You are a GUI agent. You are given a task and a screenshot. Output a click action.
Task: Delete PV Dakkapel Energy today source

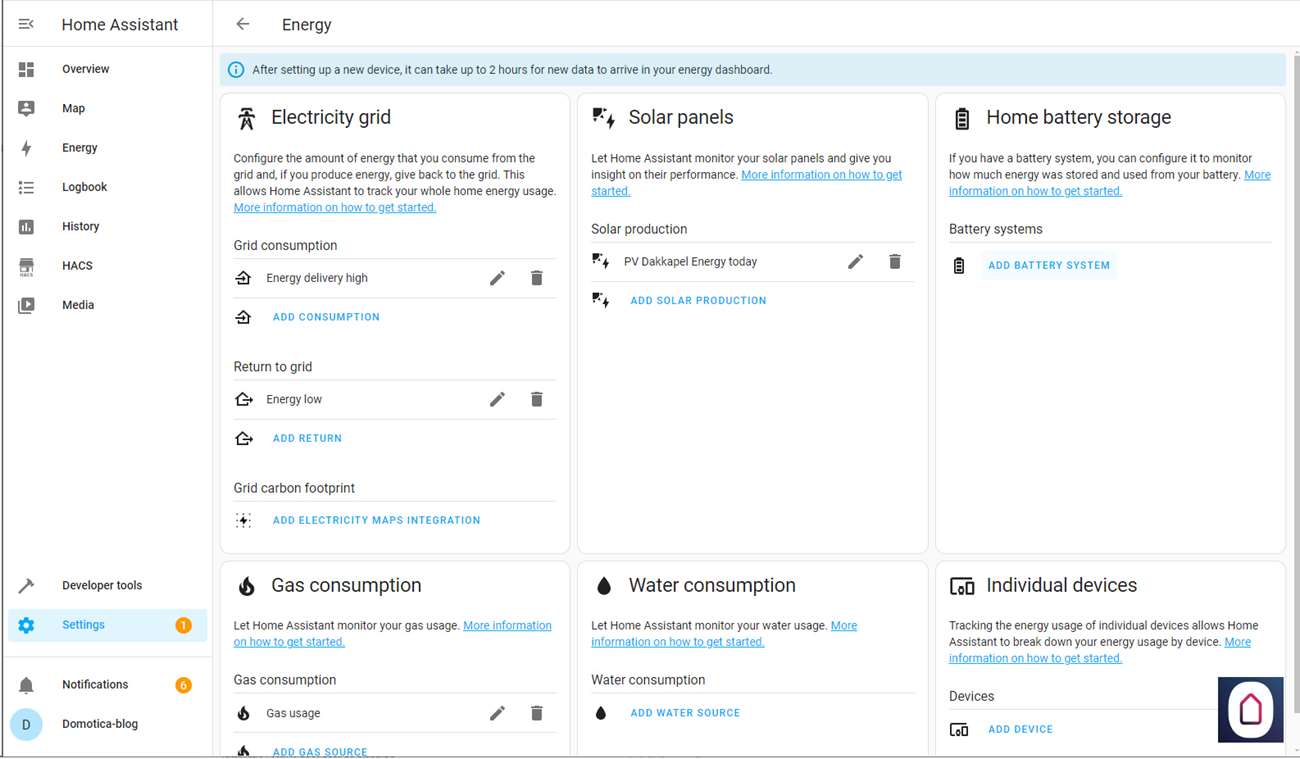click(x=895, y=262)
